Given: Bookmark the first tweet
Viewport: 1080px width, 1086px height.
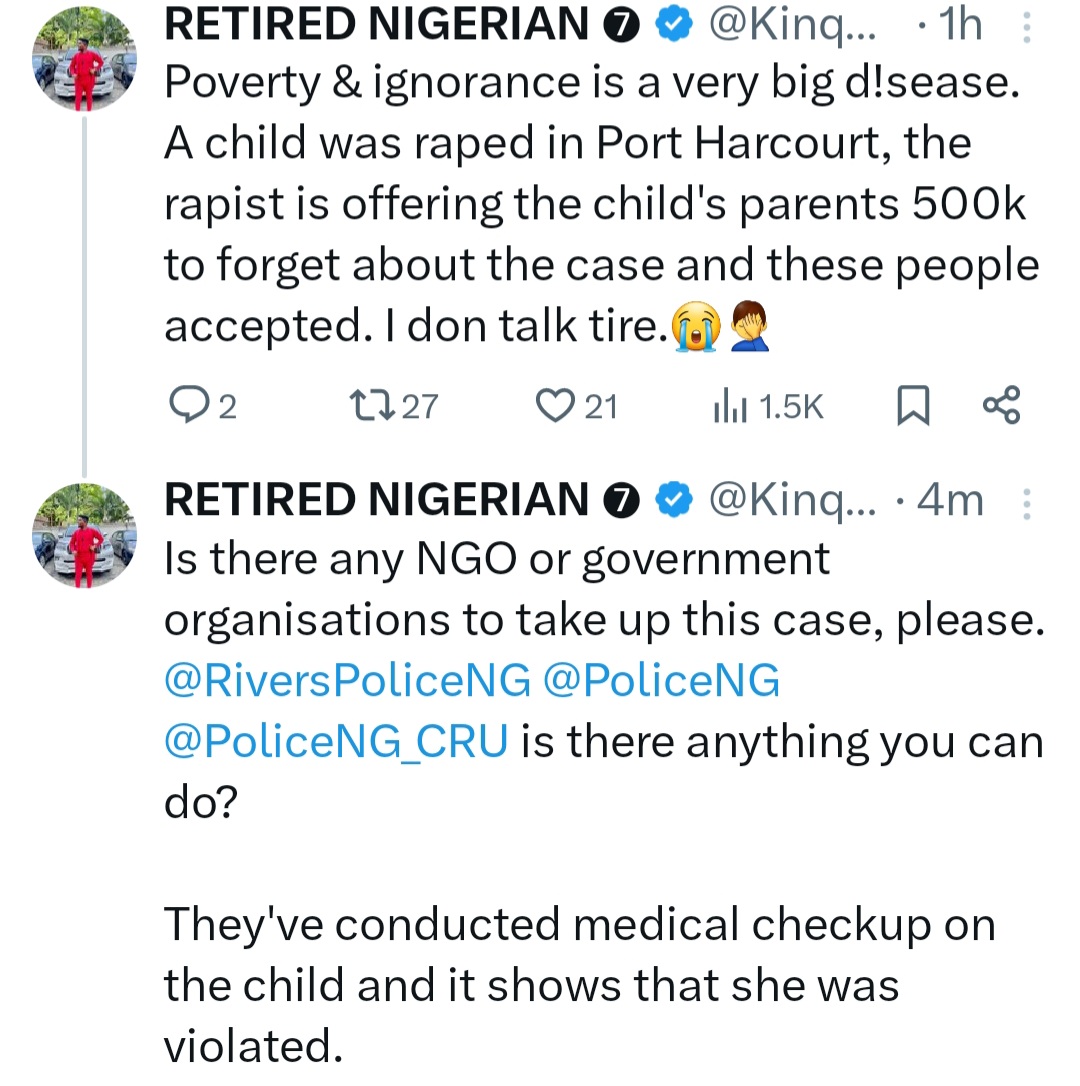Looking at the screenshot, I should coord(911,406).
